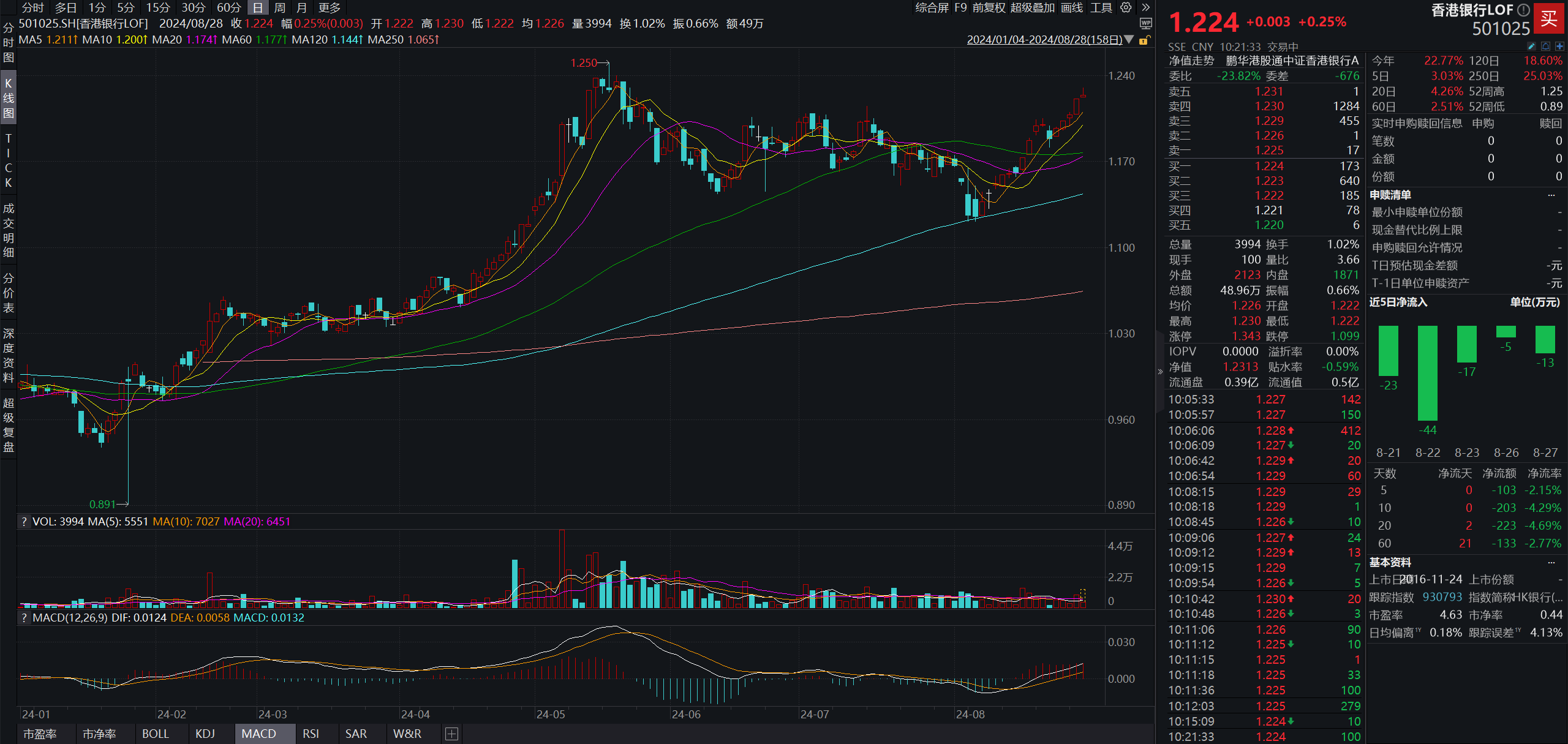Open VOL indicator help question mark
The height and width of the screenshot is (744, 1568).
pyautogui.click(x=24, y=522)
